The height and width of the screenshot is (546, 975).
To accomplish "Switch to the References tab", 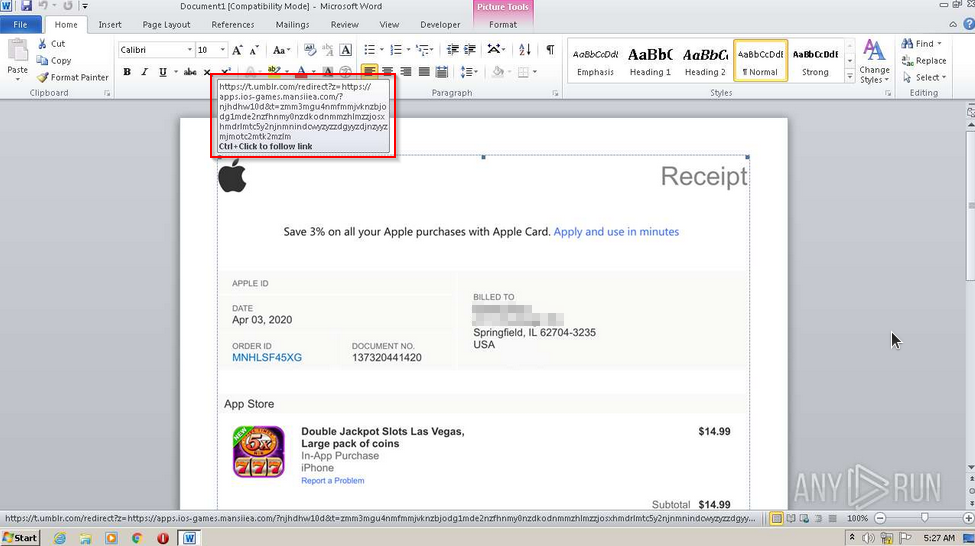I will (233, 24).
